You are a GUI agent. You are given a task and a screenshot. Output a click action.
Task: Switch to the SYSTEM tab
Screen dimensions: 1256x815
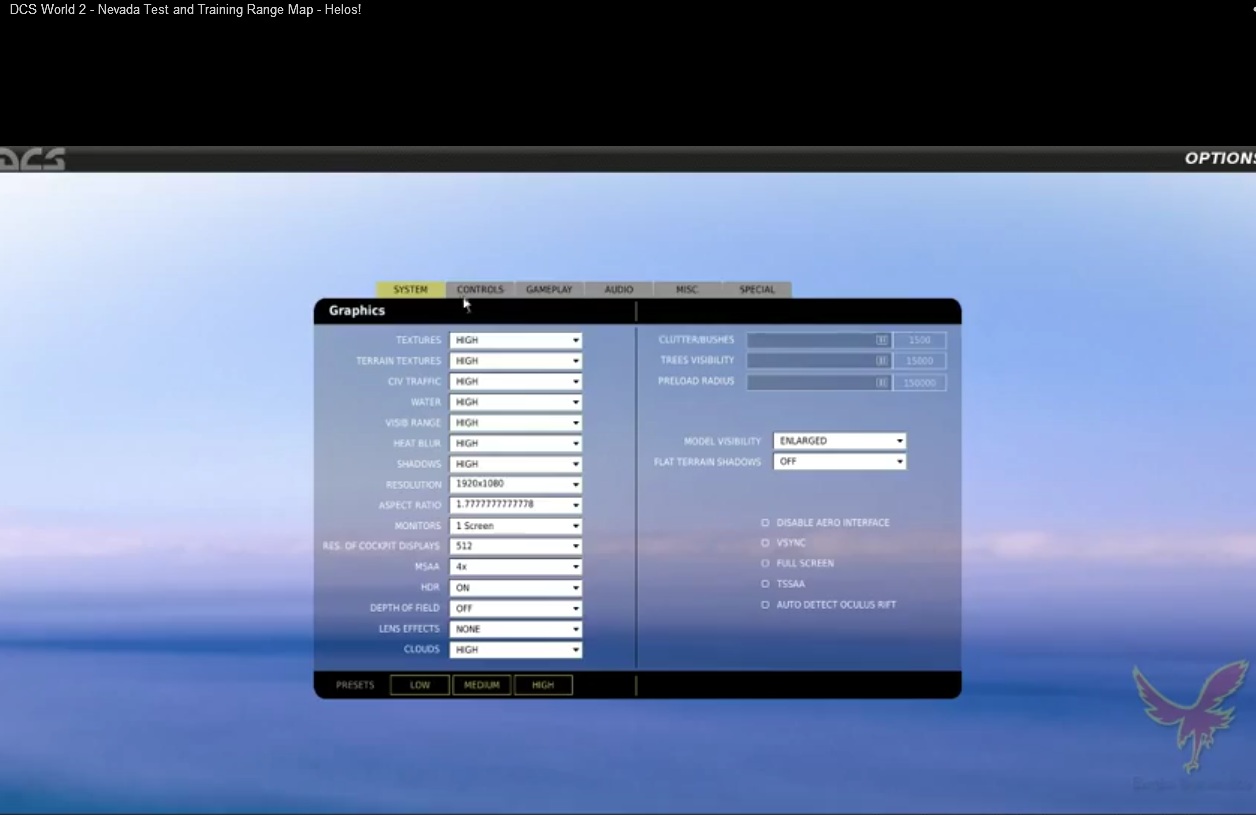(x=410, y=290)
